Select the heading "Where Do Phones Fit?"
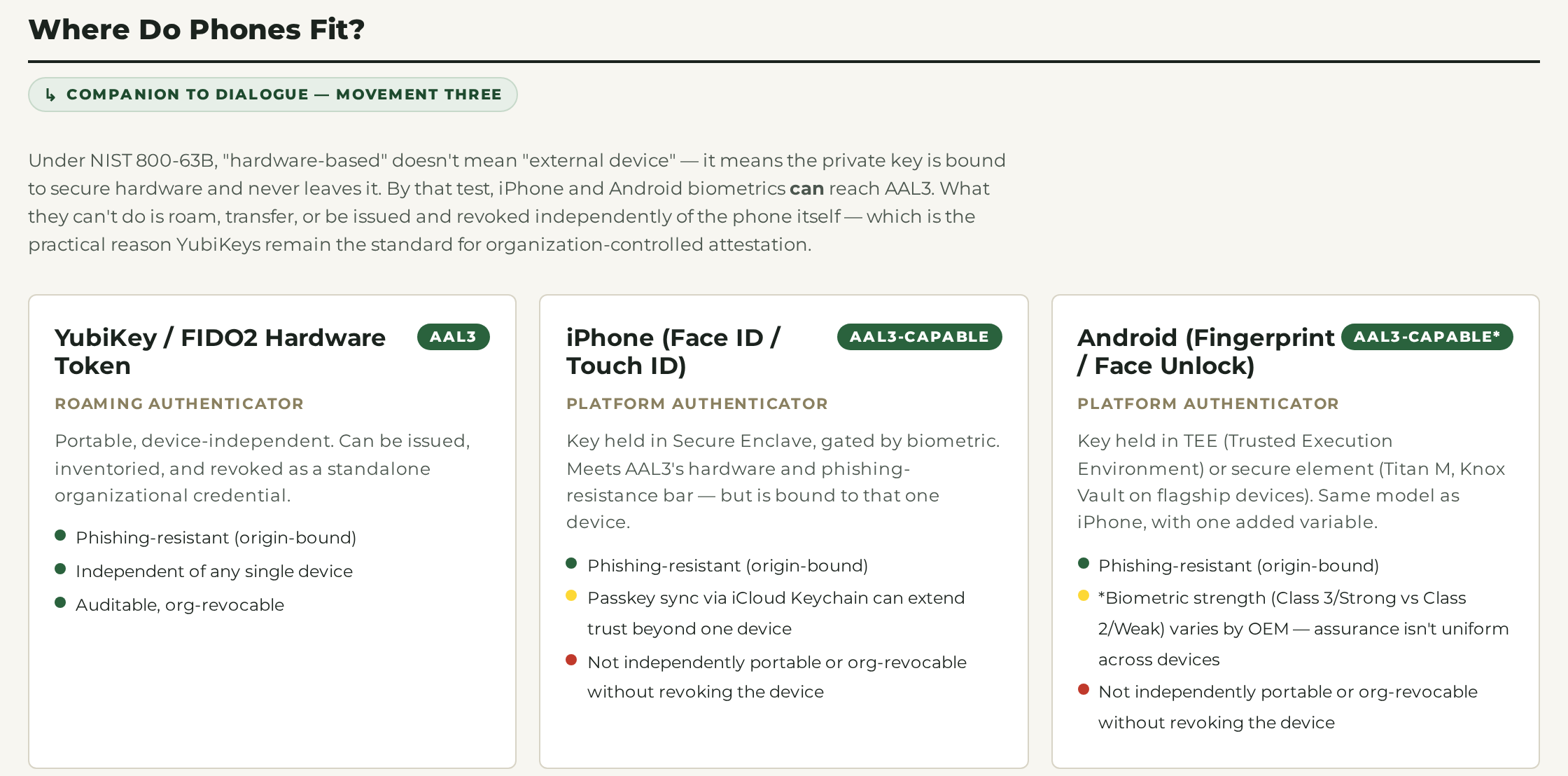The height and width of the screenshot is (776, 1568). click(x=197, y=29)
